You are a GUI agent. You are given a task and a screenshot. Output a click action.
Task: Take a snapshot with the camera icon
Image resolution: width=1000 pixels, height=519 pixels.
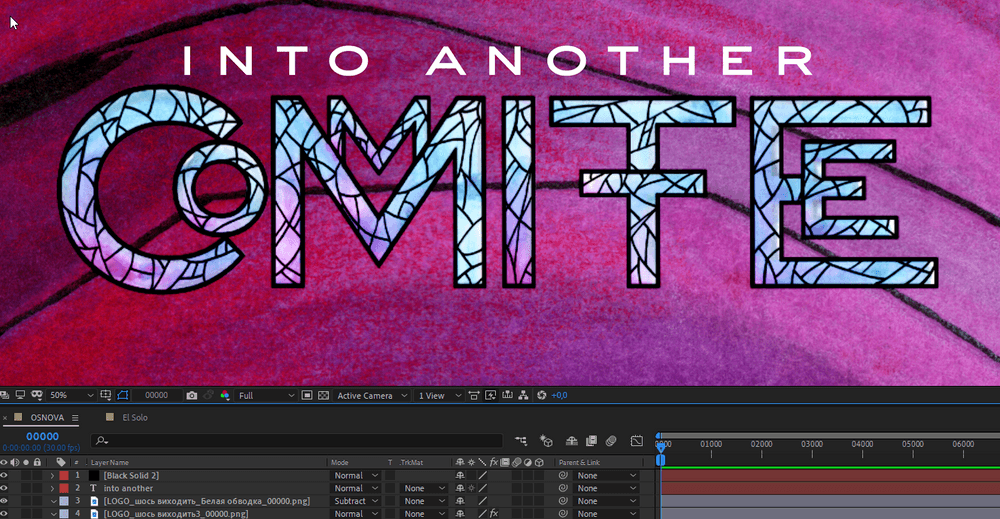(x=191, y=395)
